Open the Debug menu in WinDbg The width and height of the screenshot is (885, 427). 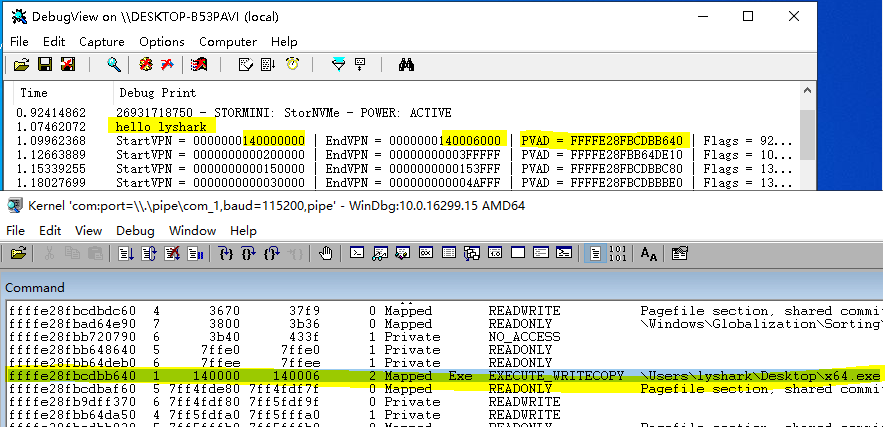[135, 231]
